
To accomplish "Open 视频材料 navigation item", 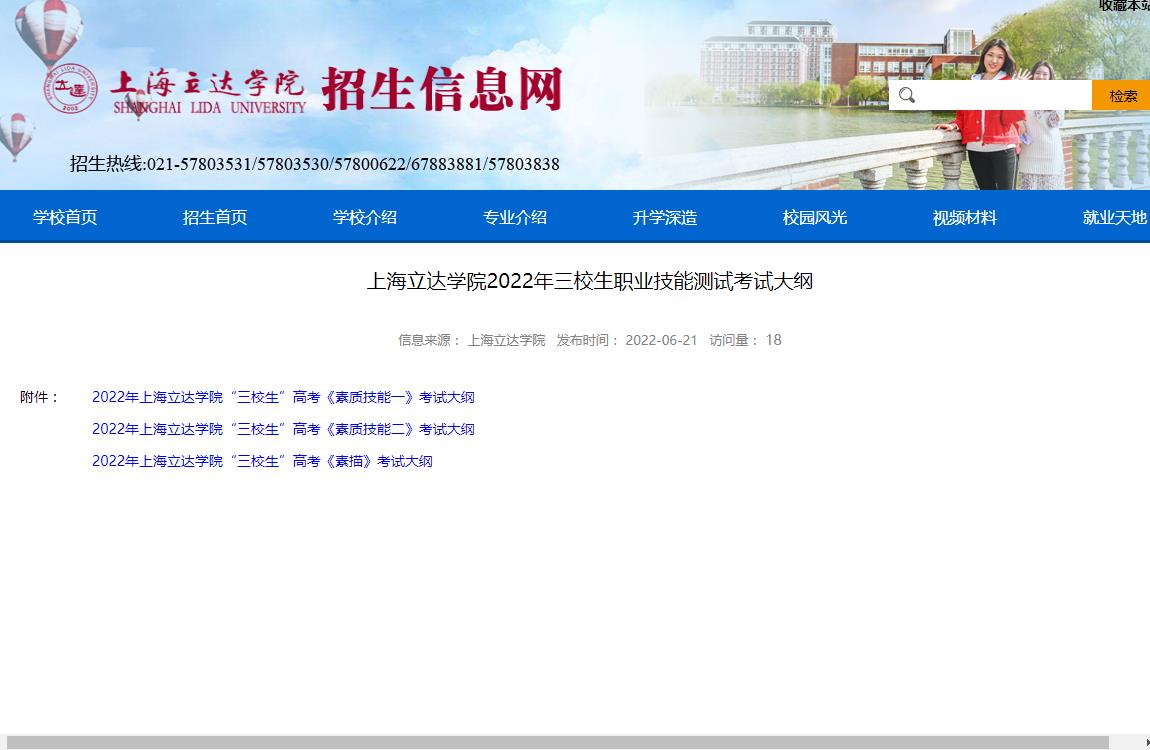I will pos(964,217).
